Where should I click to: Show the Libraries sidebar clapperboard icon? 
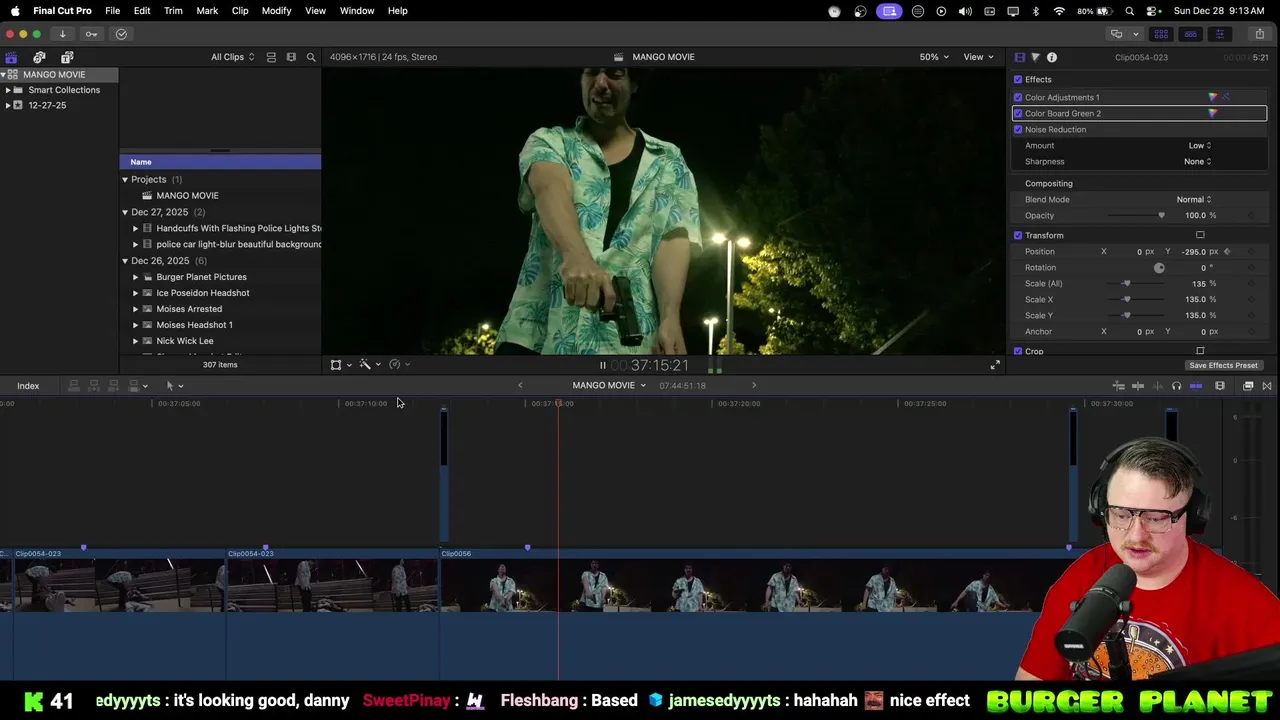point(11,57)
